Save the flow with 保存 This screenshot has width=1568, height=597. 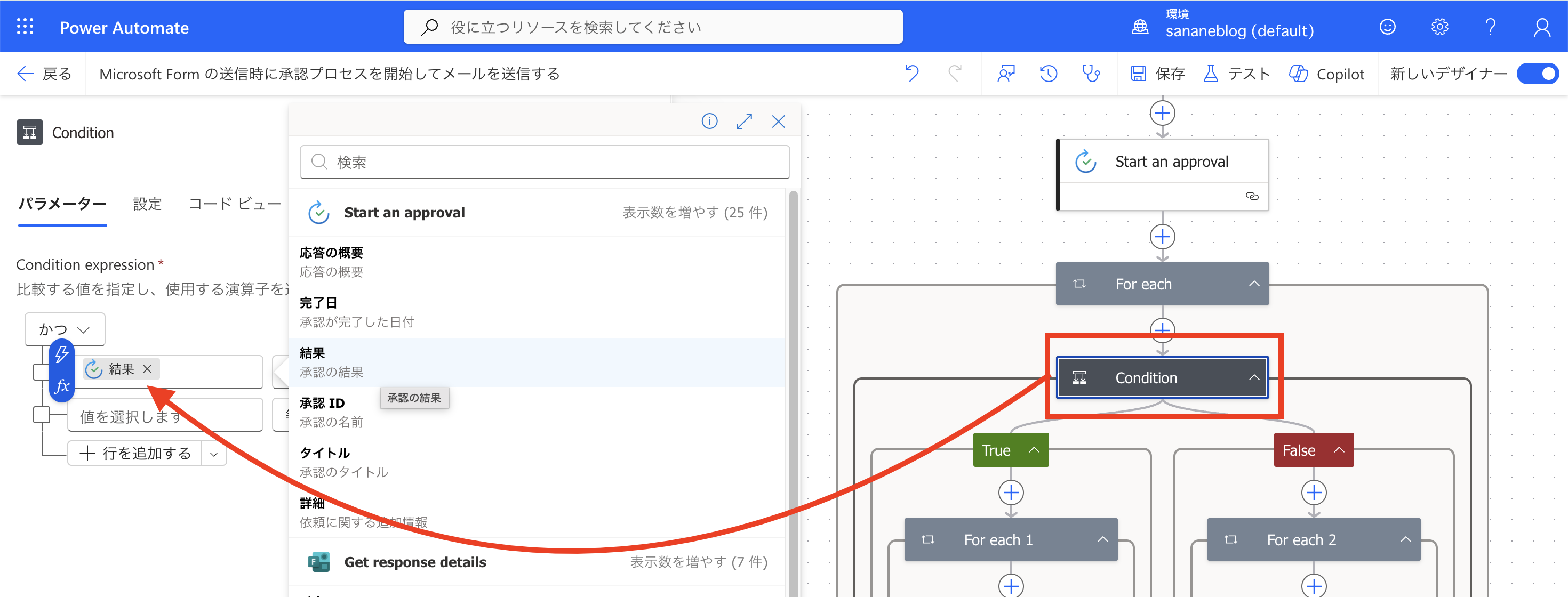[1157, 74]
